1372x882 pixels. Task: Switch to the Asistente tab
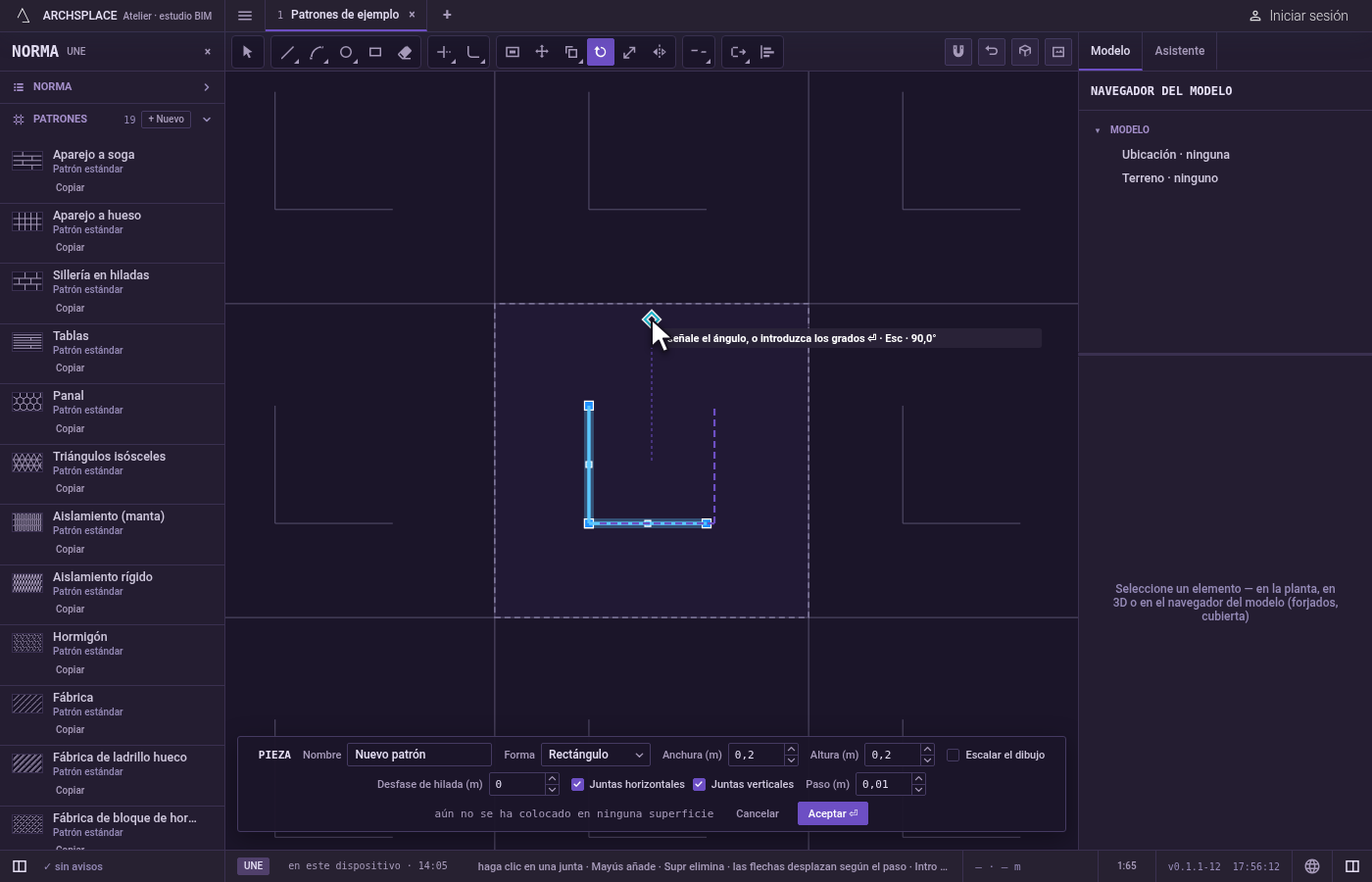click(x=1179, y=51)
